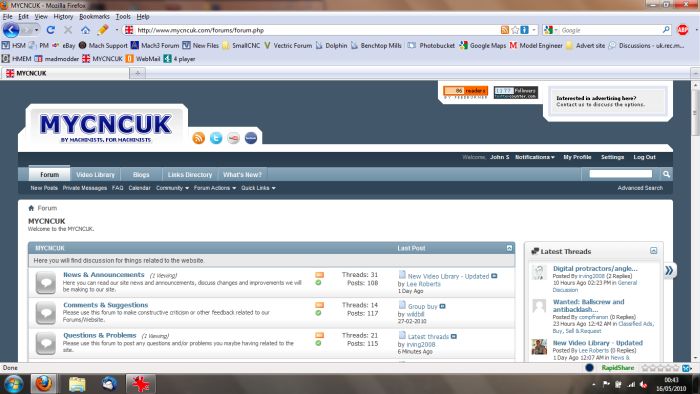
Task: Click the YouTube icon in header
Action: [233, 138]
